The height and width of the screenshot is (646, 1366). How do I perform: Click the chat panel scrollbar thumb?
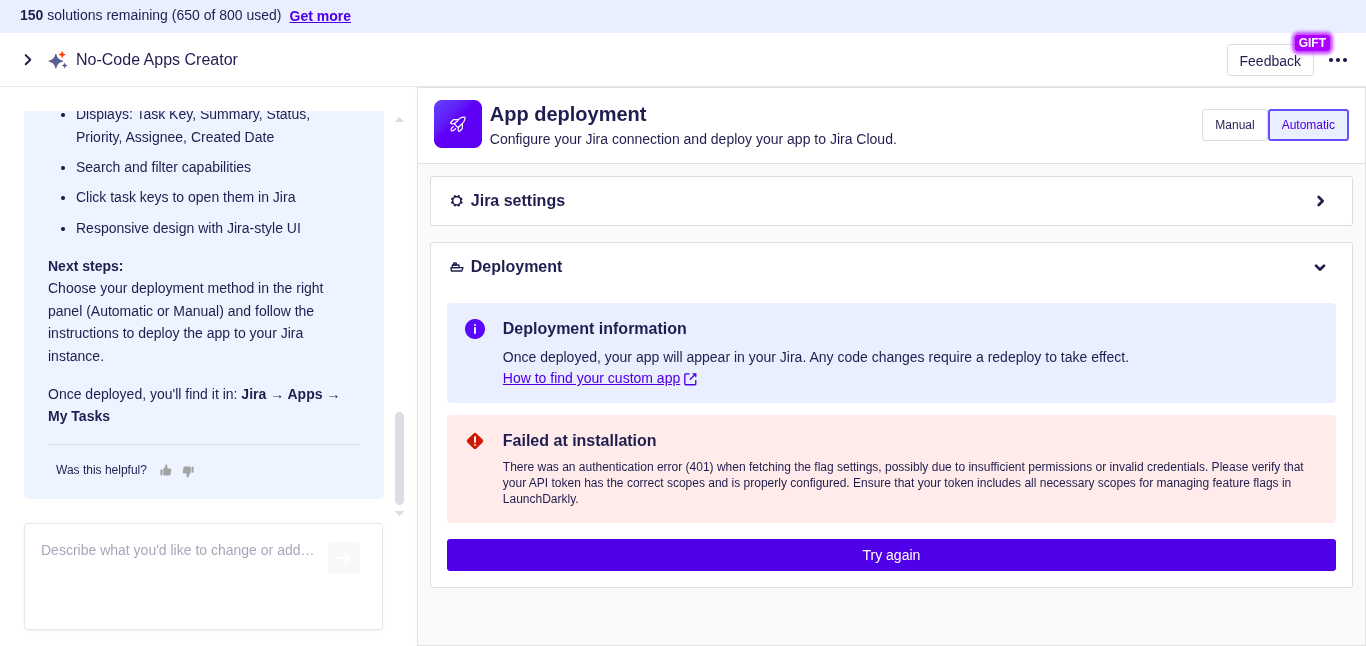[399, 458]
